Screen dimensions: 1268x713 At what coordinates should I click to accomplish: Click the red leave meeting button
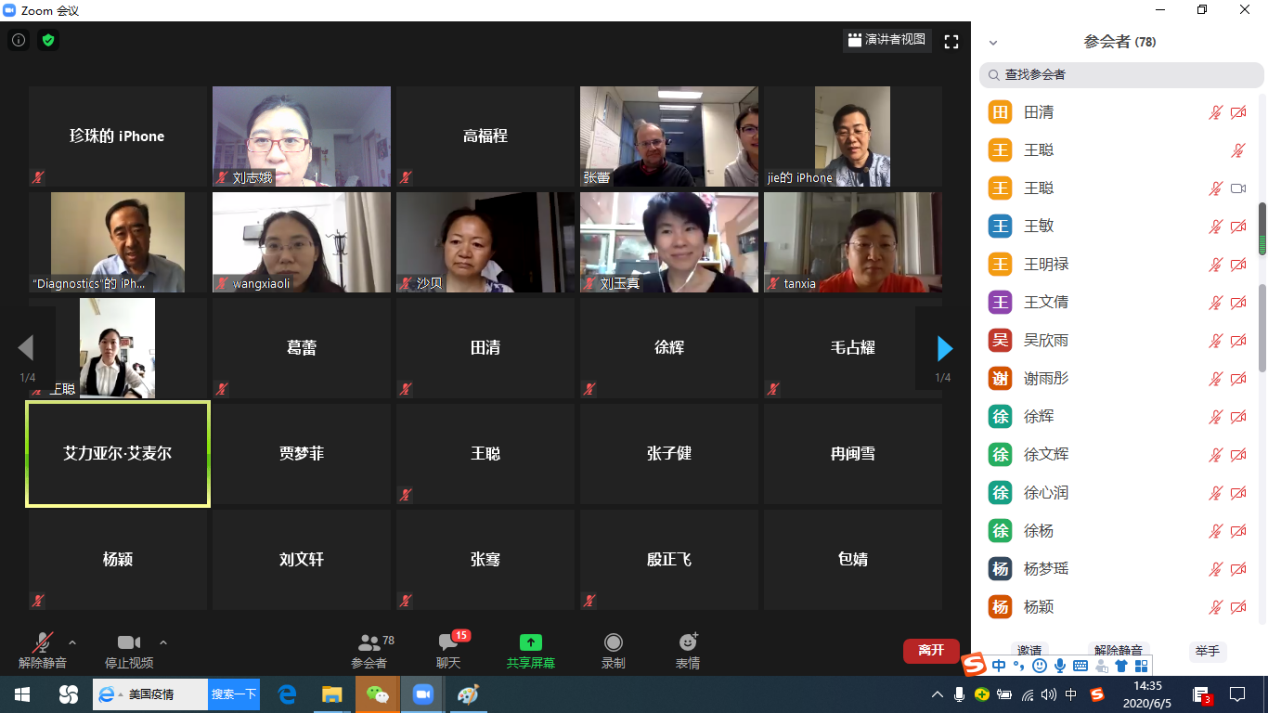pyautogui.click(x=930, y=650)
